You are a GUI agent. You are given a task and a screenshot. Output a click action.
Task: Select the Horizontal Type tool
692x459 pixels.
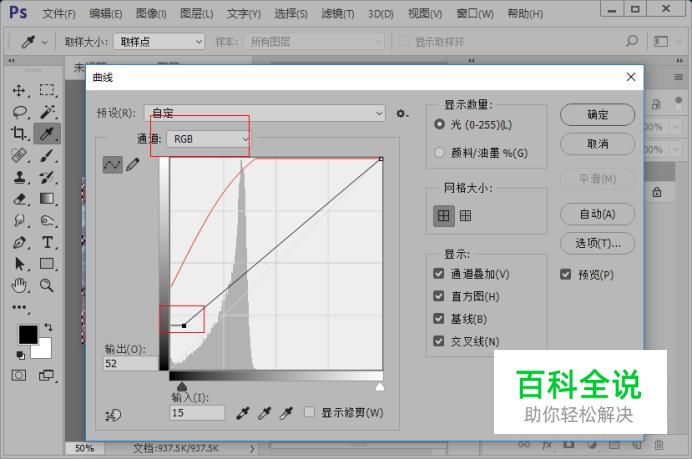tap(47, 242)
